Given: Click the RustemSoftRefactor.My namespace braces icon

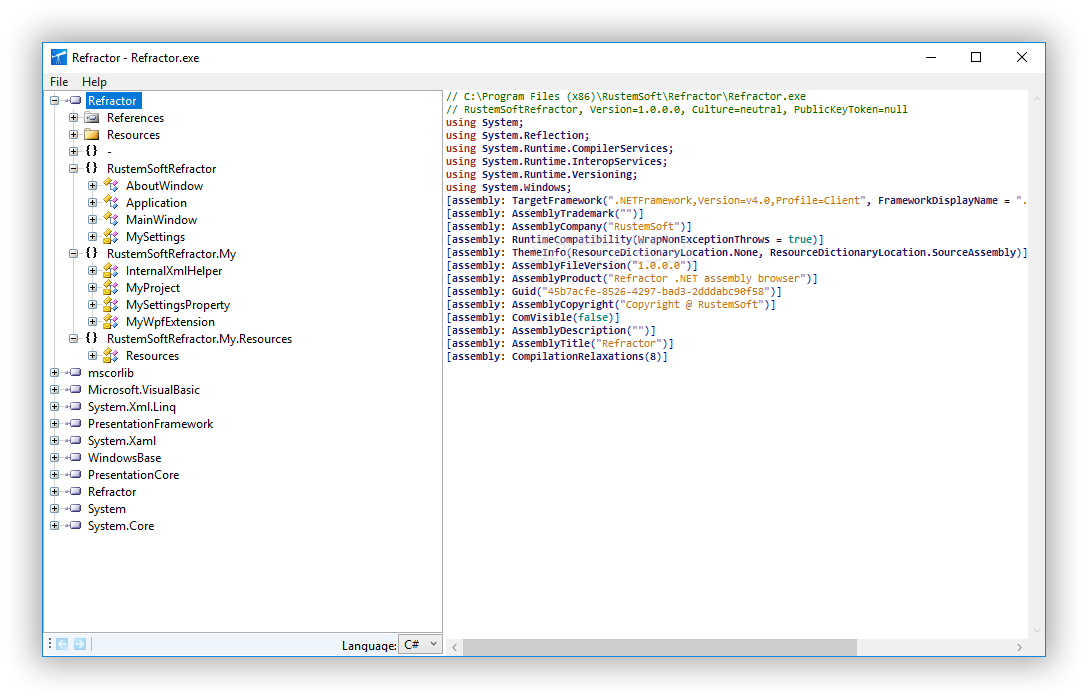Looking at the screenshot, I should (x=92, y=253).
